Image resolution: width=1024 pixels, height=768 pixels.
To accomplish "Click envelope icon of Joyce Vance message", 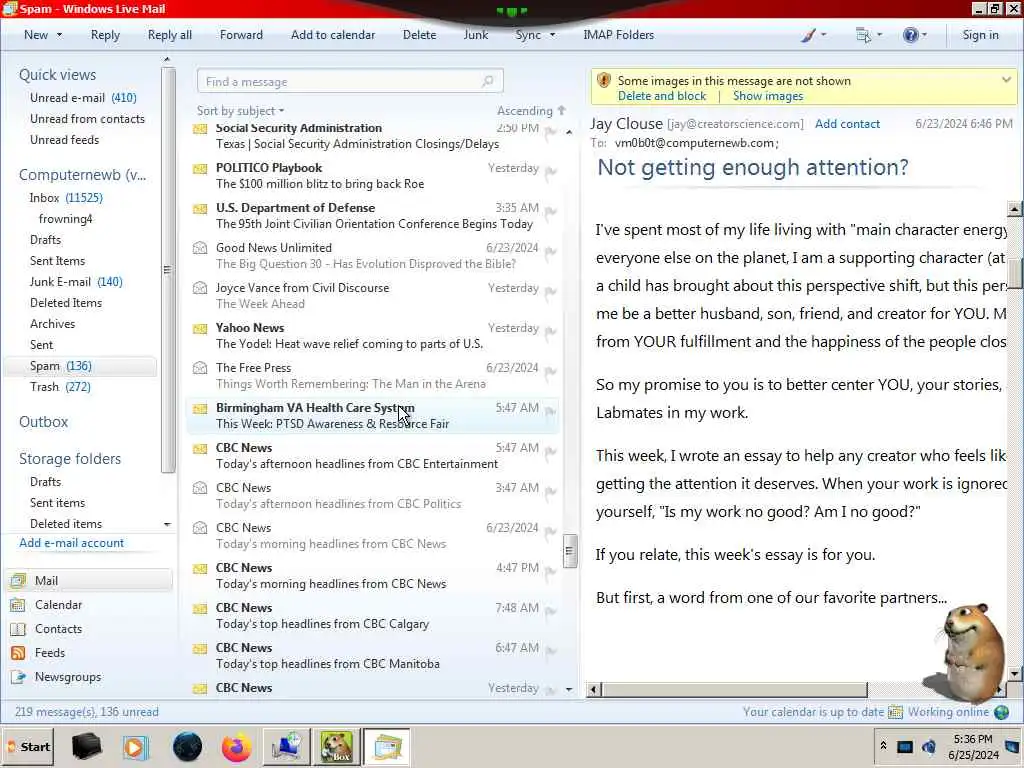I will coord(200,288).
